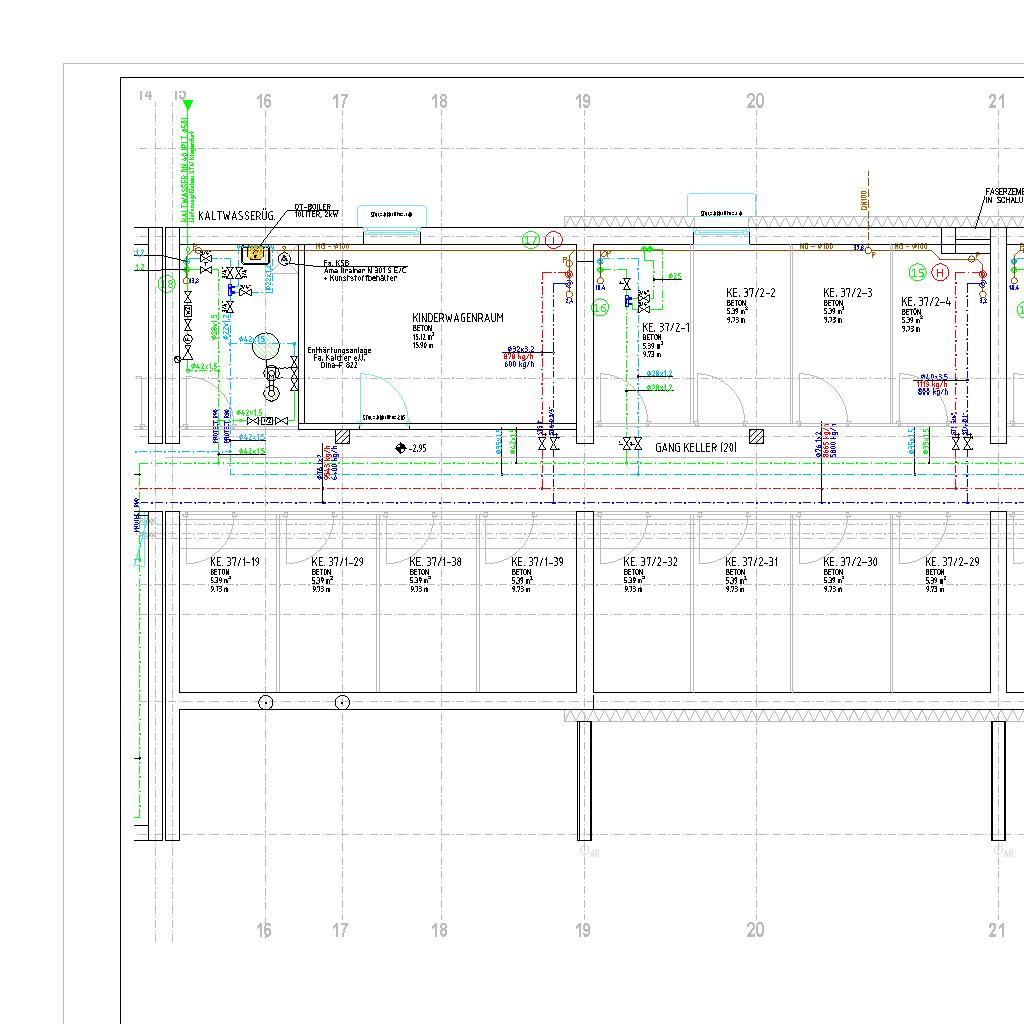Click grid axis number 20 at top
This screenshot has height=1024, width=1024.
tap(755, 101)
